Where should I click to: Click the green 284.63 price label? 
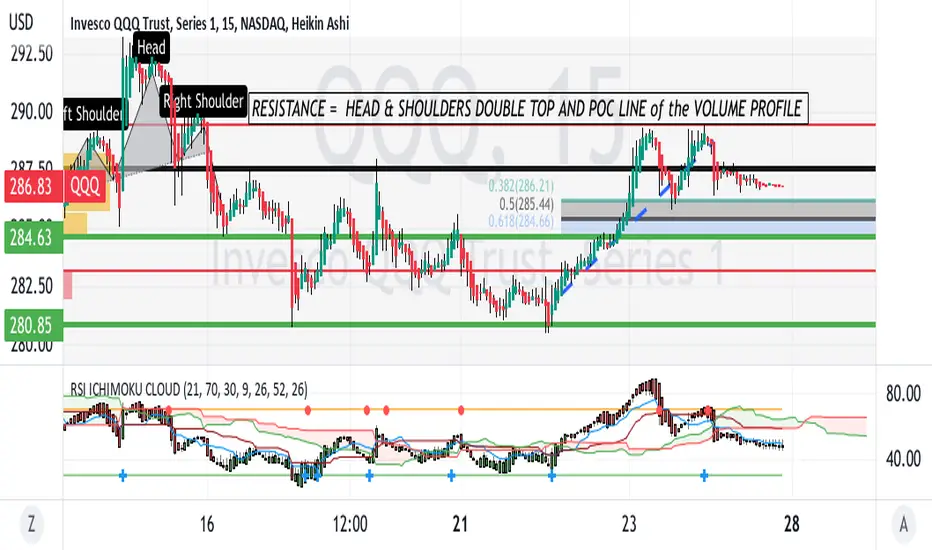coord(33,237)
